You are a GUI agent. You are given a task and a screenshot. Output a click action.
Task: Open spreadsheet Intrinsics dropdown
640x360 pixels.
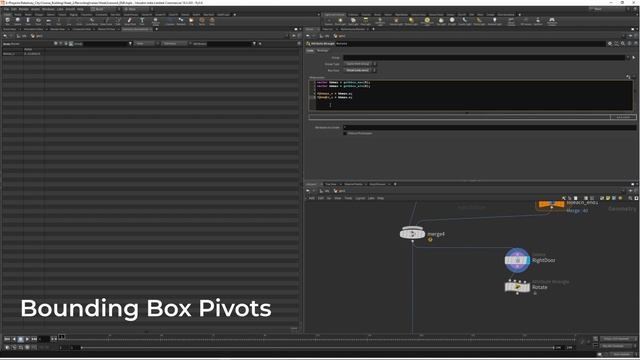175,43
